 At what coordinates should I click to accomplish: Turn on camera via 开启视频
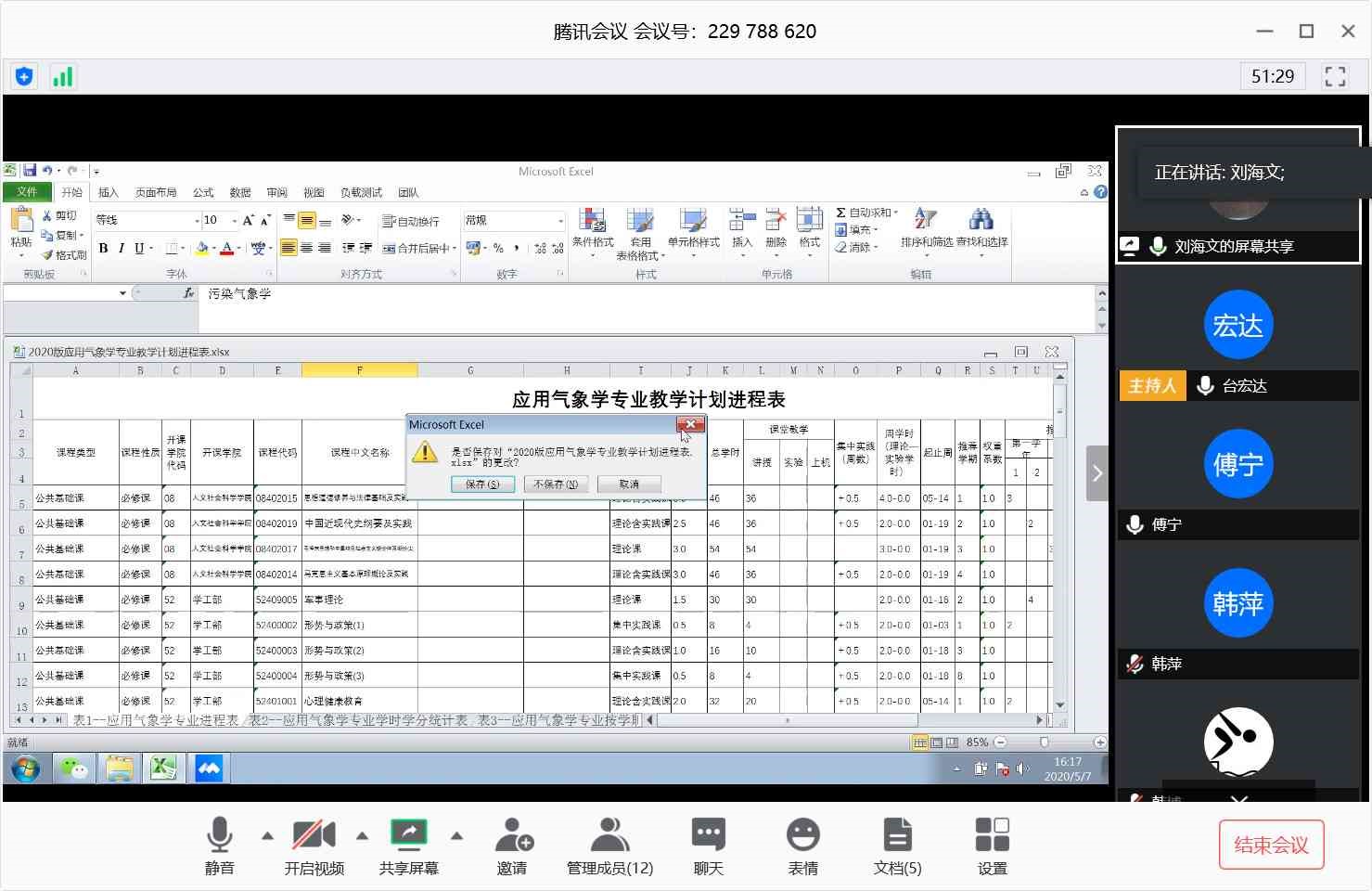coord(314,835)
